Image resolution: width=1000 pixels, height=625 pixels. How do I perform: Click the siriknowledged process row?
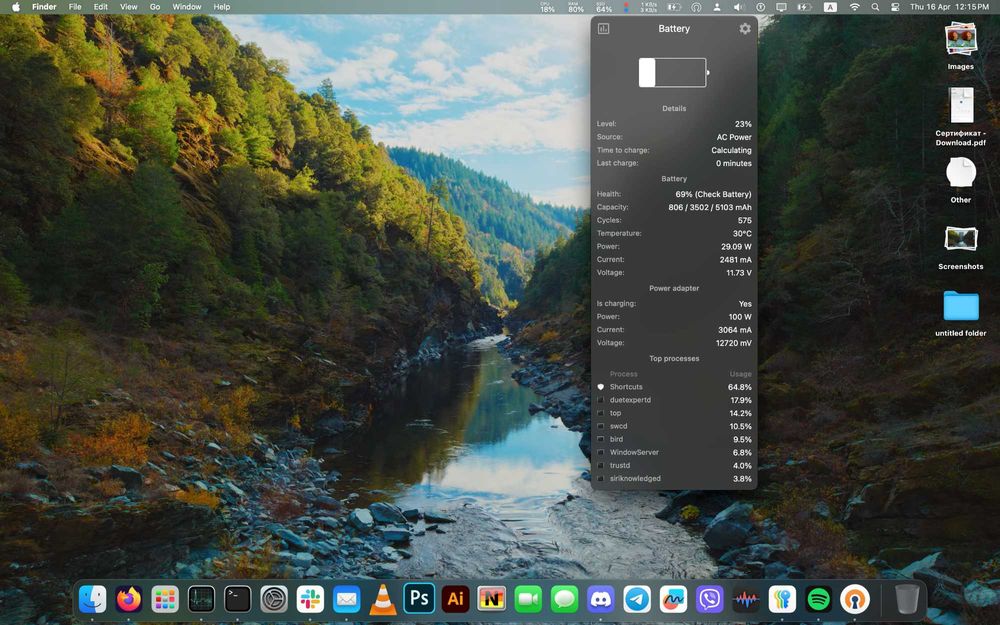[x=674, y=479]
